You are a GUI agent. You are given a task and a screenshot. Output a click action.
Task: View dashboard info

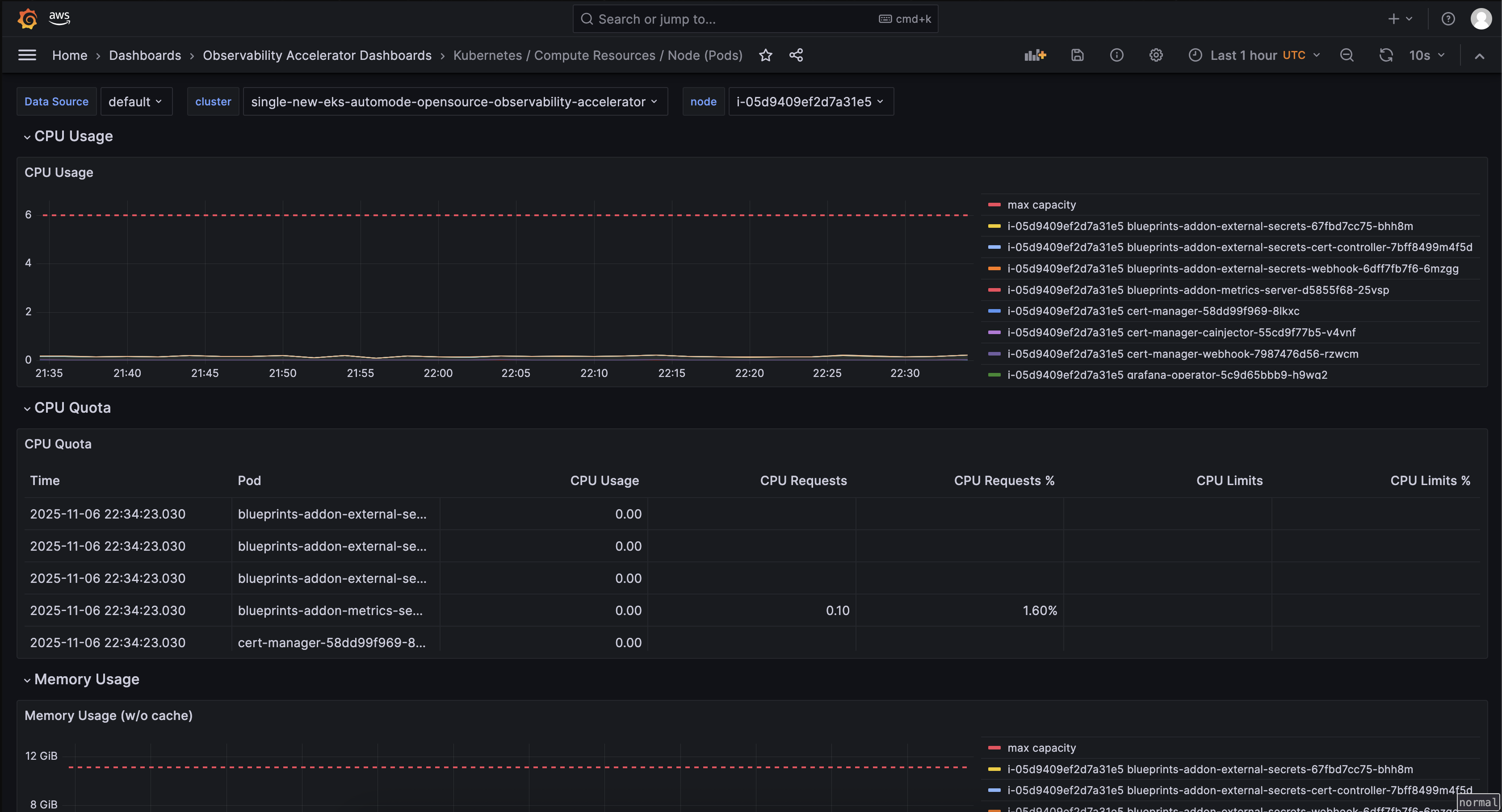tap(1116, 55)
